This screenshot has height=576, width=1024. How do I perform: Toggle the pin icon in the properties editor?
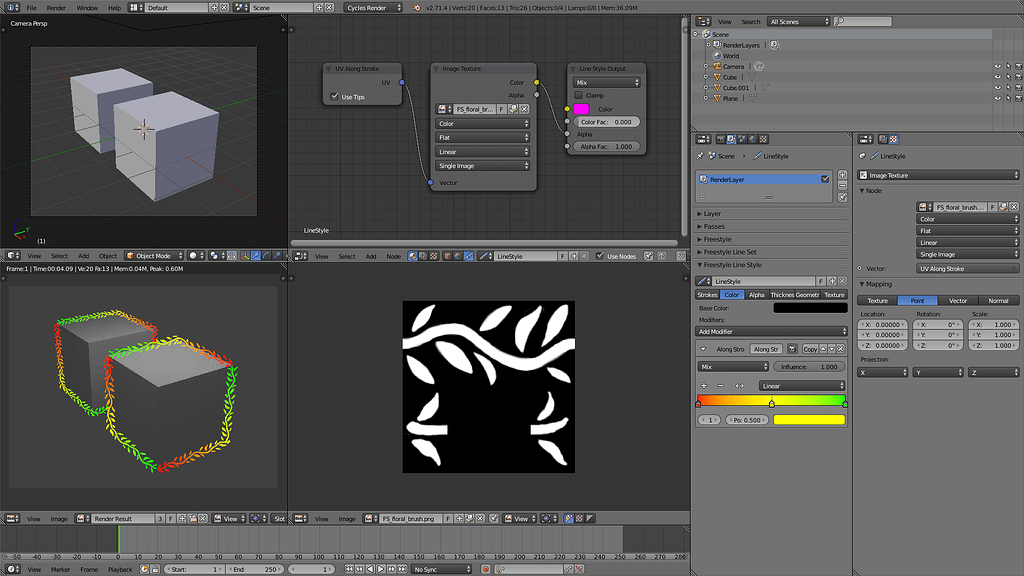[699, 157]
